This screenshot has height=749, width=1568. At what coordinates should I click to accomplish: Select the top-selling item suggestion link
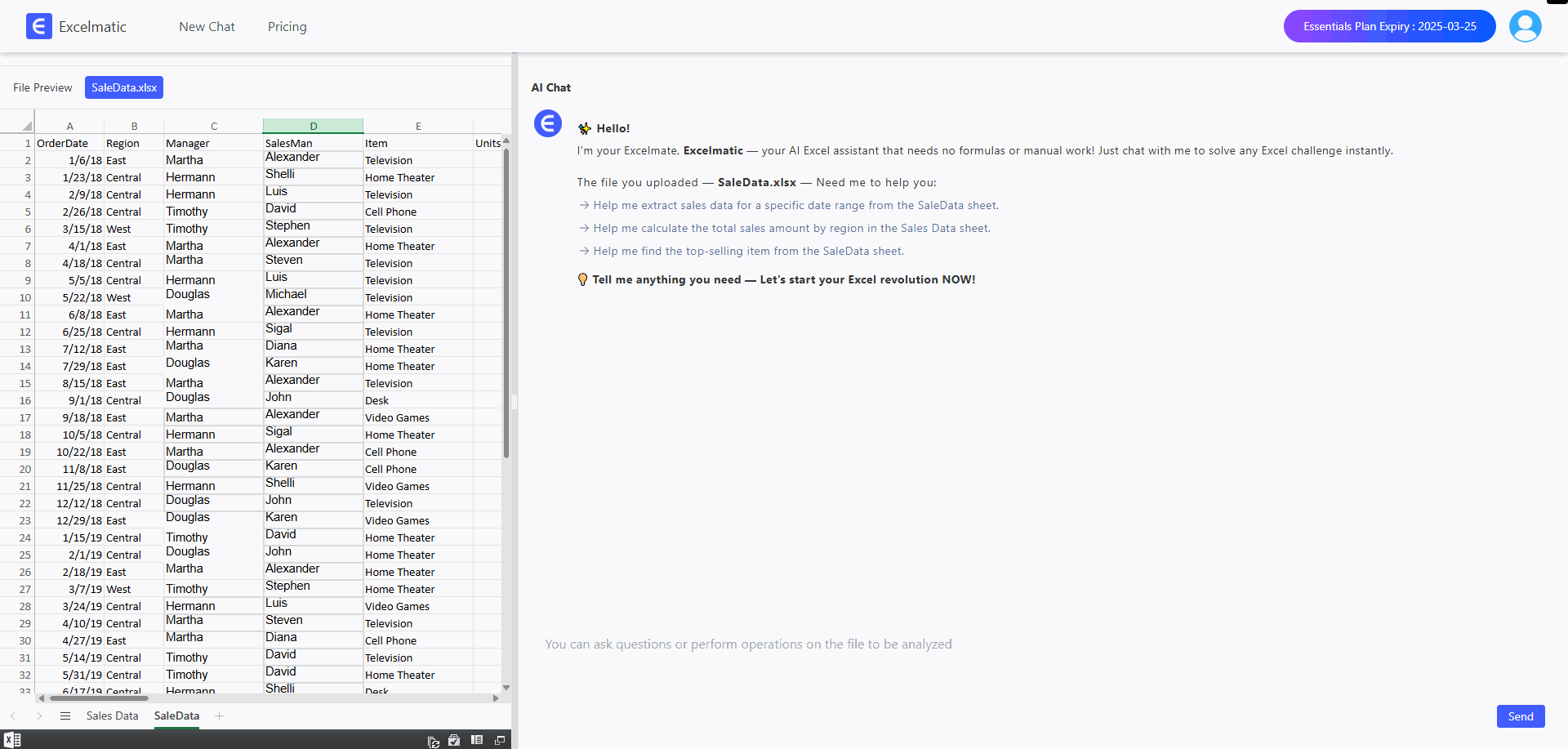[x=748, y=252]
